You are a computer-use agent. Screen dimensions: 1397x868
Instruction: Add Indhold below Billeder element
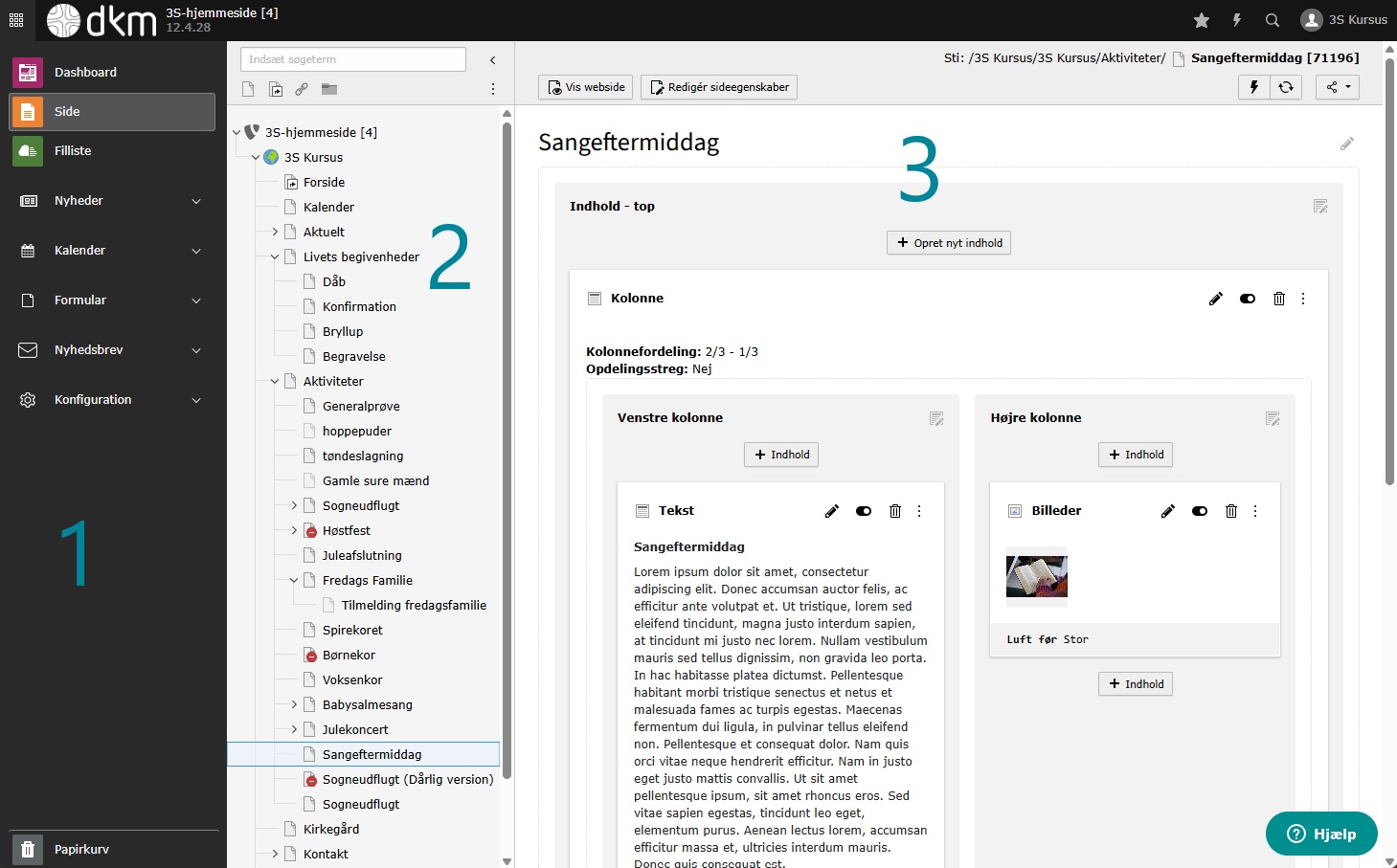coord(1136,684)
